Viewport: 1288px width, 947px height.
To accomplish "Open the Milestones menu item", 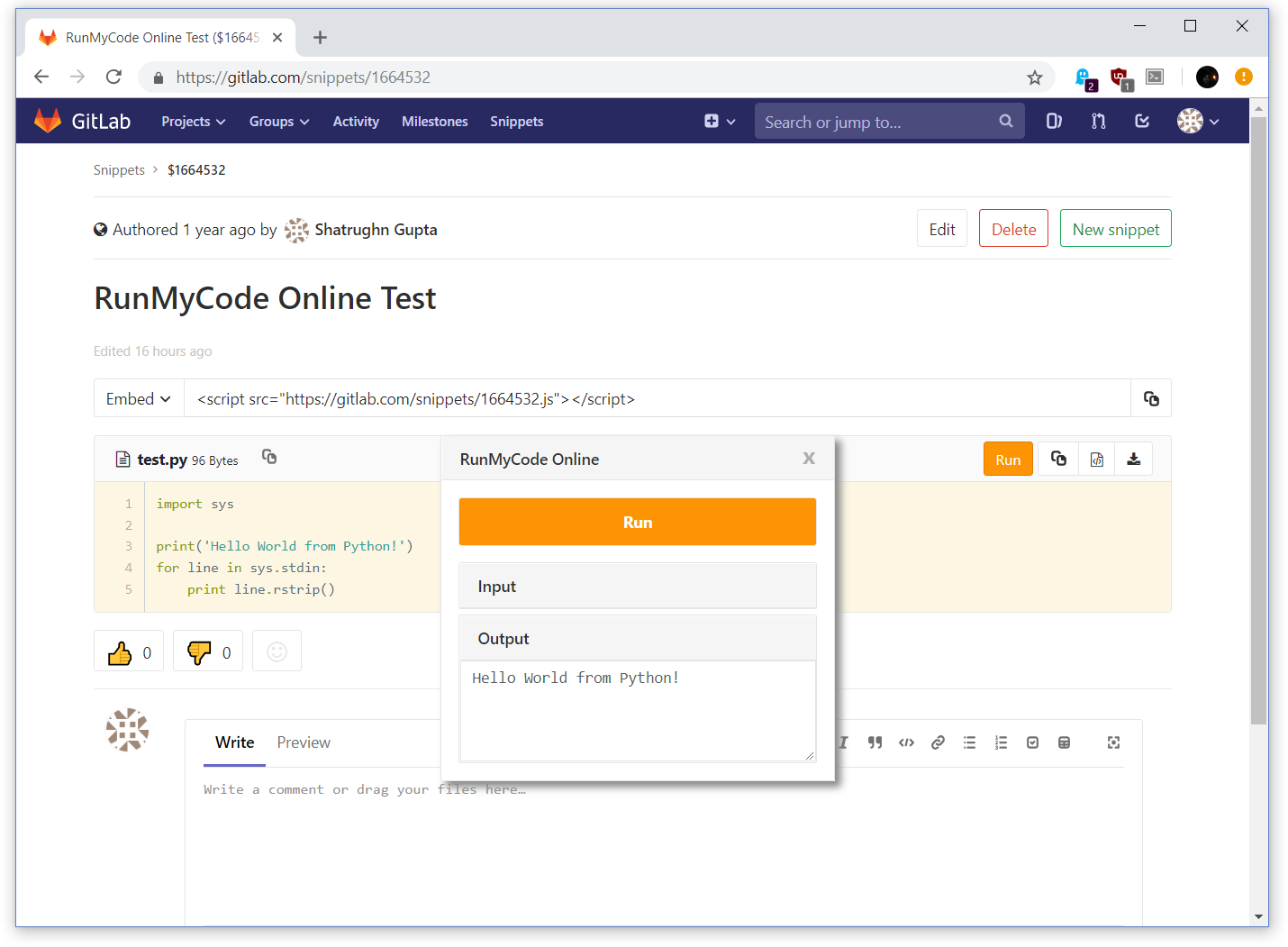I will 435,121.
